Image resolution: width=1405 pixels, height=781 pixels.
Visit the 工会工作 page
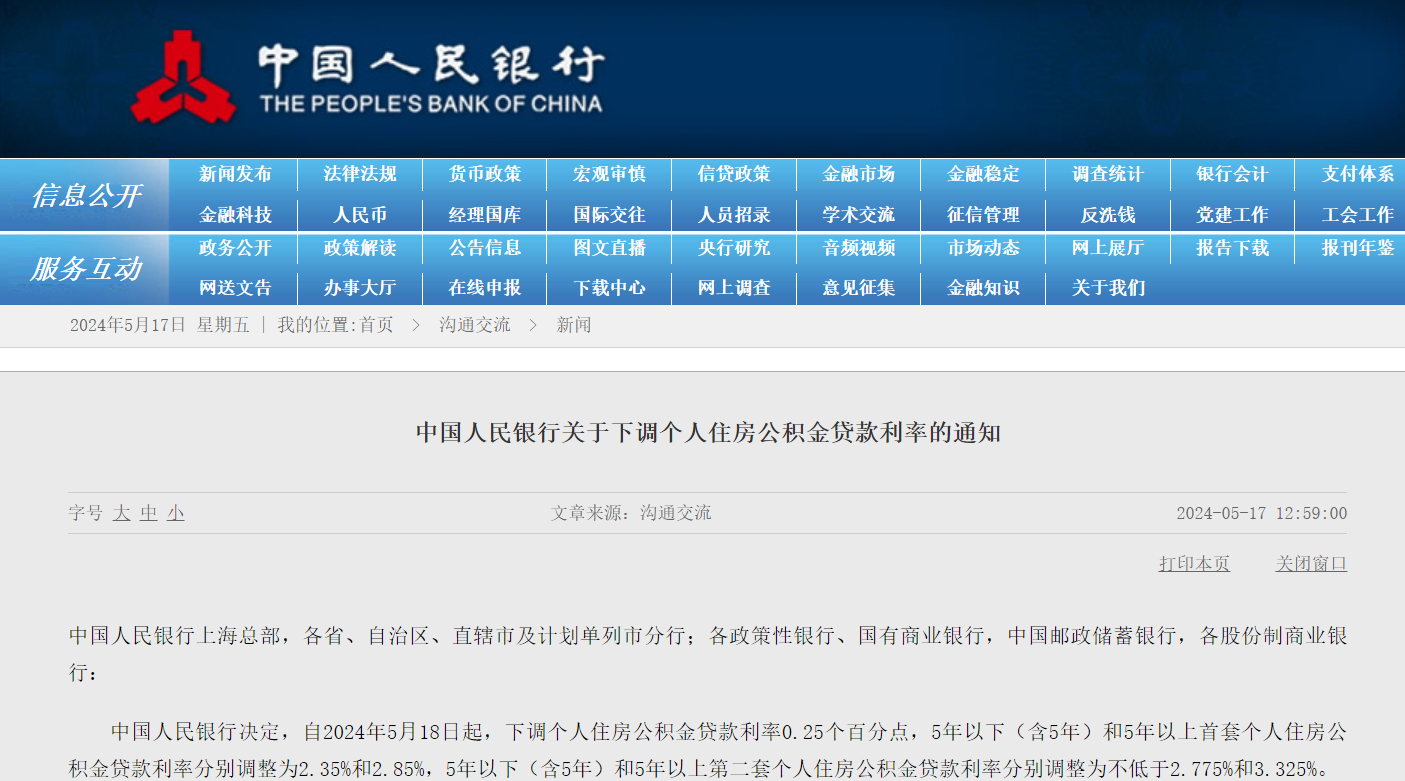(x=1357, y=215)
